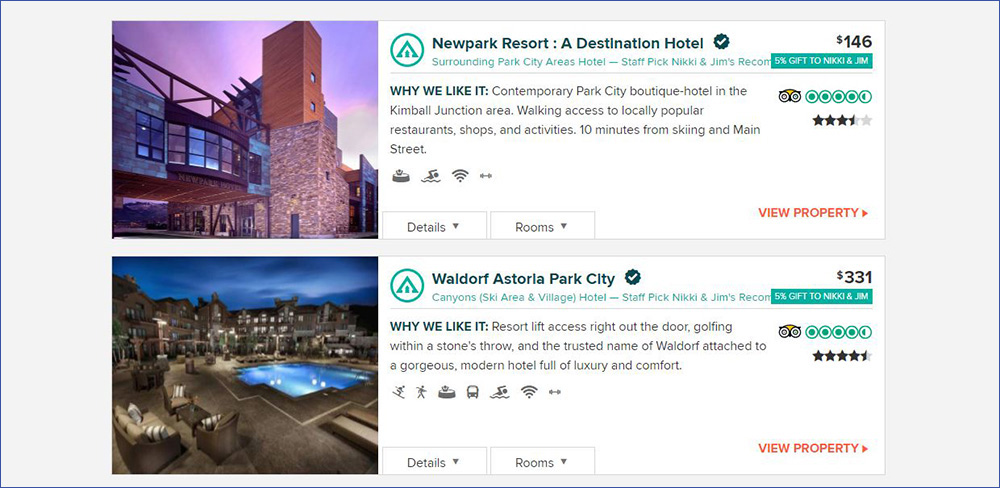Image resolution: width=1000 pixels, height=488 pixels.
Task: Expand Details for Newpark Resort
Action: click(x=434, y=226)
